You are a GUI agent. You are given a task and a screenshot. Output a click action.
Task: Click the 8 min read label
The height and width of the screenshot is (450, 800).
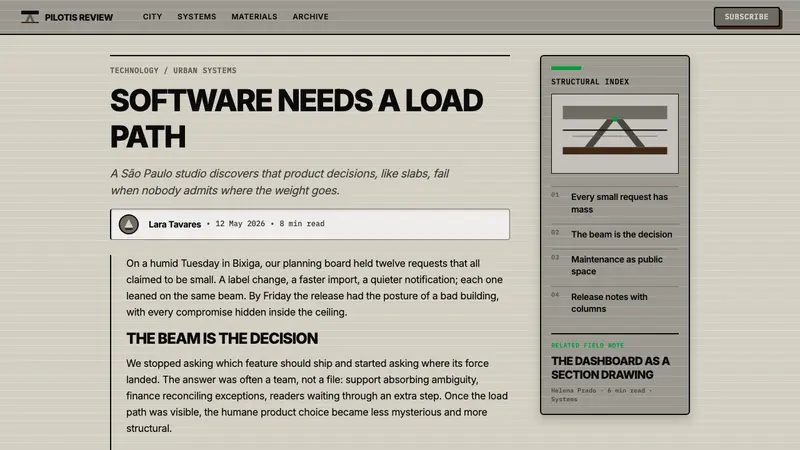coord(302,224)
